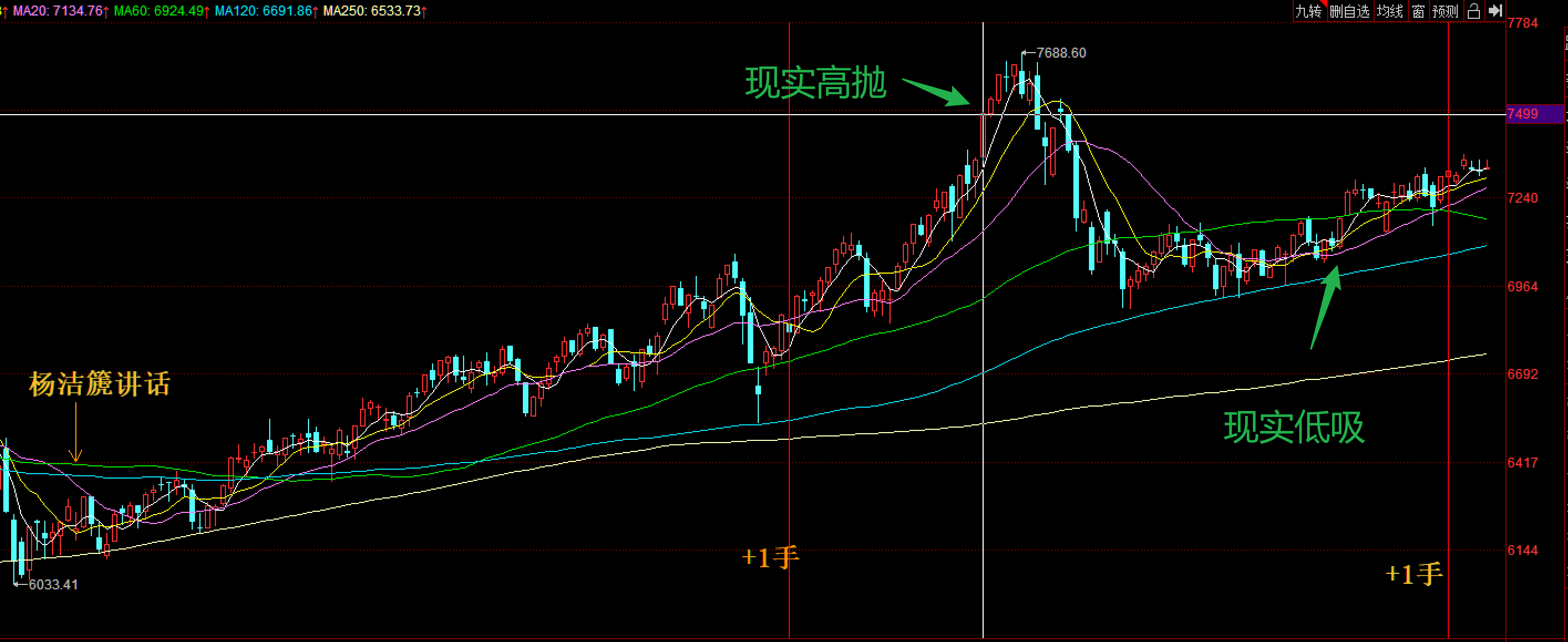This screenshot has width=1568, height=642.
Task: Click the unlock padlock icon
Action: click(x=1474, y=11)
